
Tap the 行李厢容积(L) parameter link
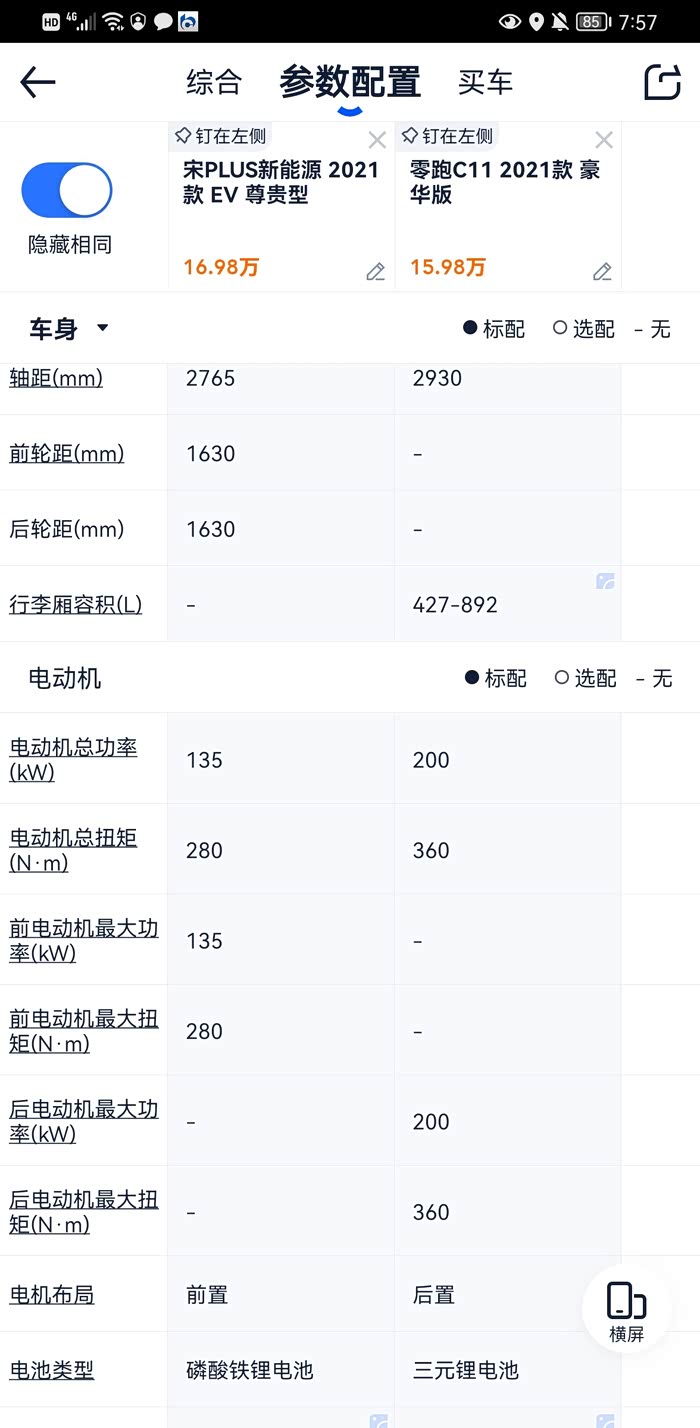pos(76,604)
